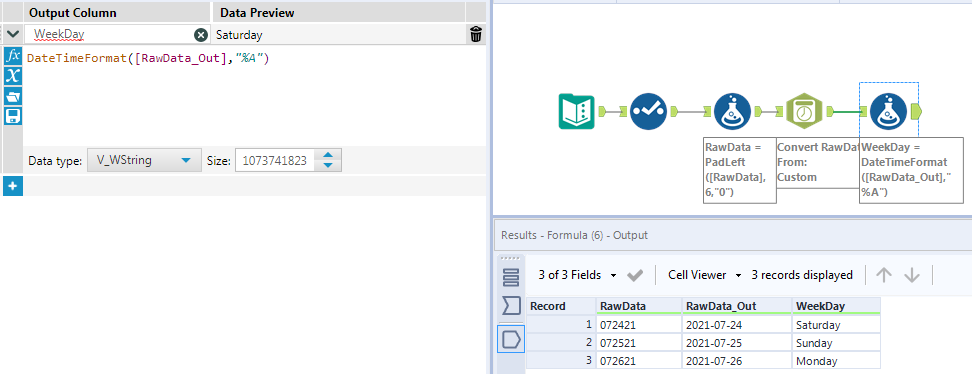Select the cell 072621
The height and width of the screenshot is (374, 972).
(x=638, y=361)
